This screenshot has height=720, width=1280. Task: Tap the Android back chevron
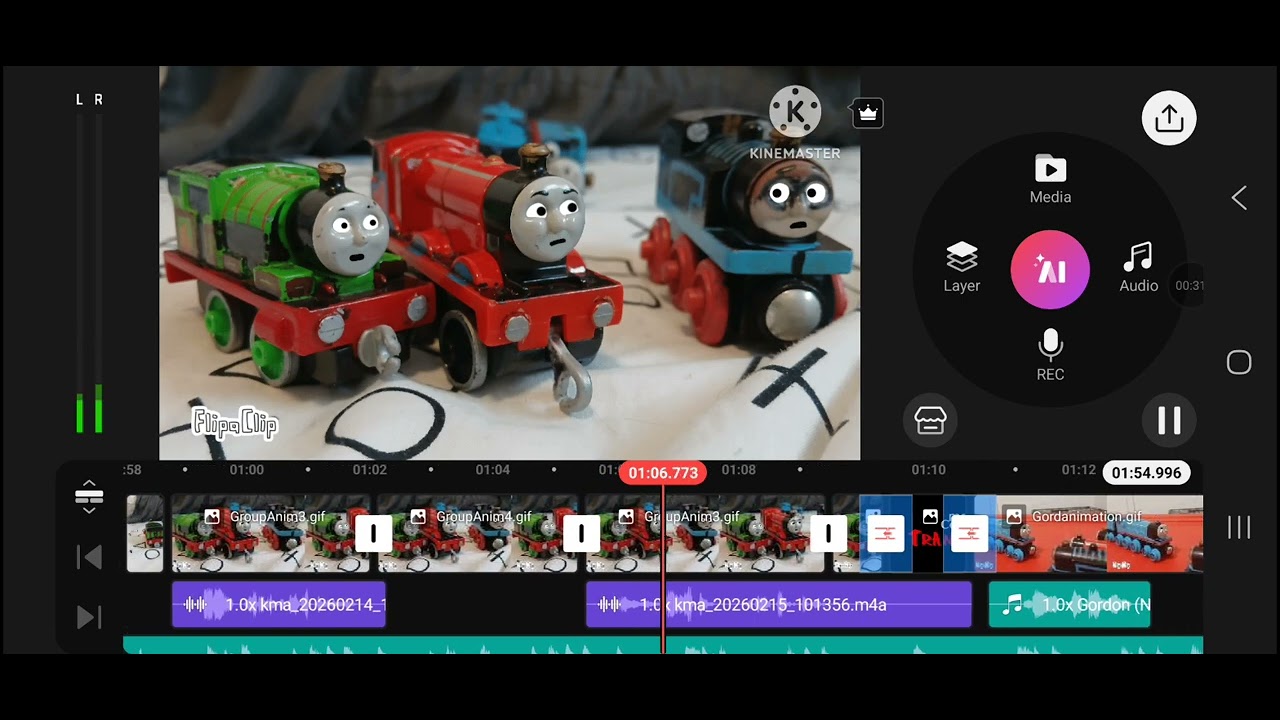pos(1239,198)
